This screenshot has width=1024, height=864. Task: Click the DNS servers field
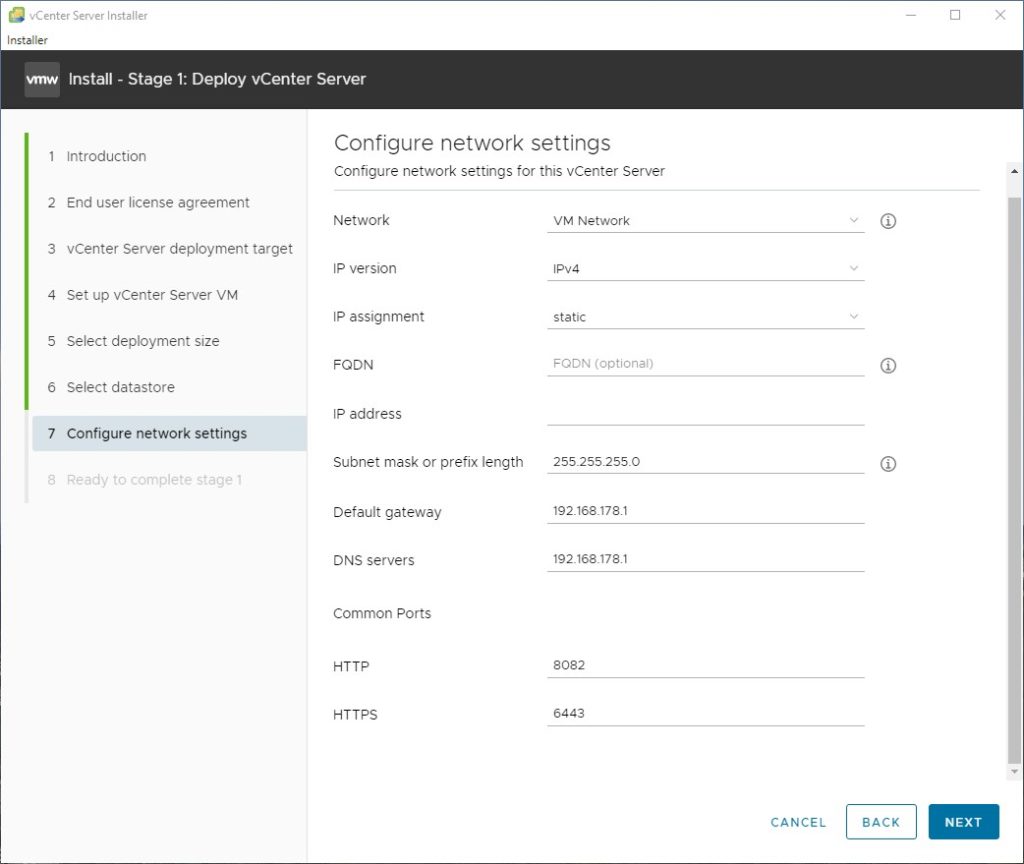click(x=705, y=560)
